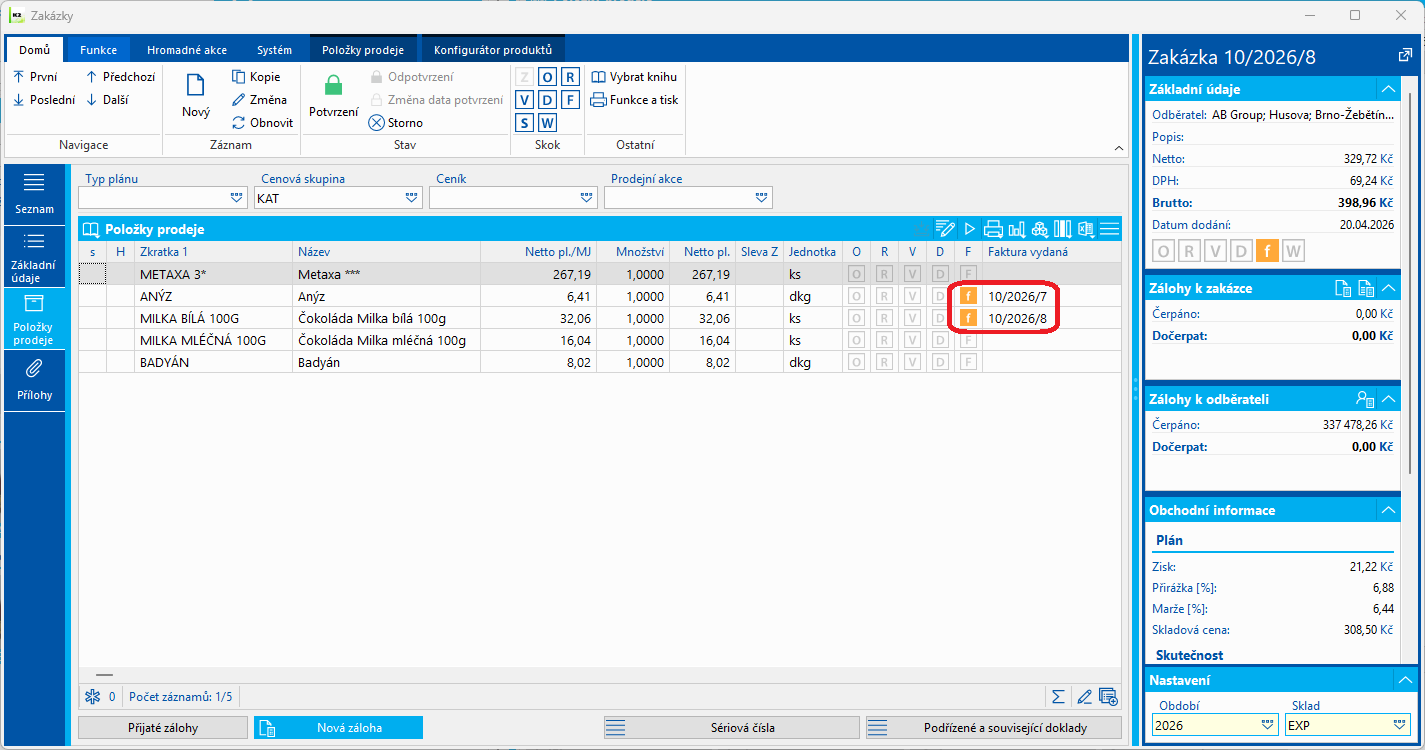Toggle the O jump button in Skok group
The height and width of the screenshot is (750, 1425).
click(x=547, y=77)
